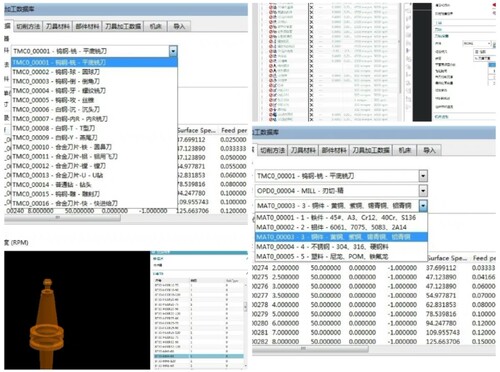
Task: Choose TMC0_00010 in the tool list
Action: click(x=94, y=147)
